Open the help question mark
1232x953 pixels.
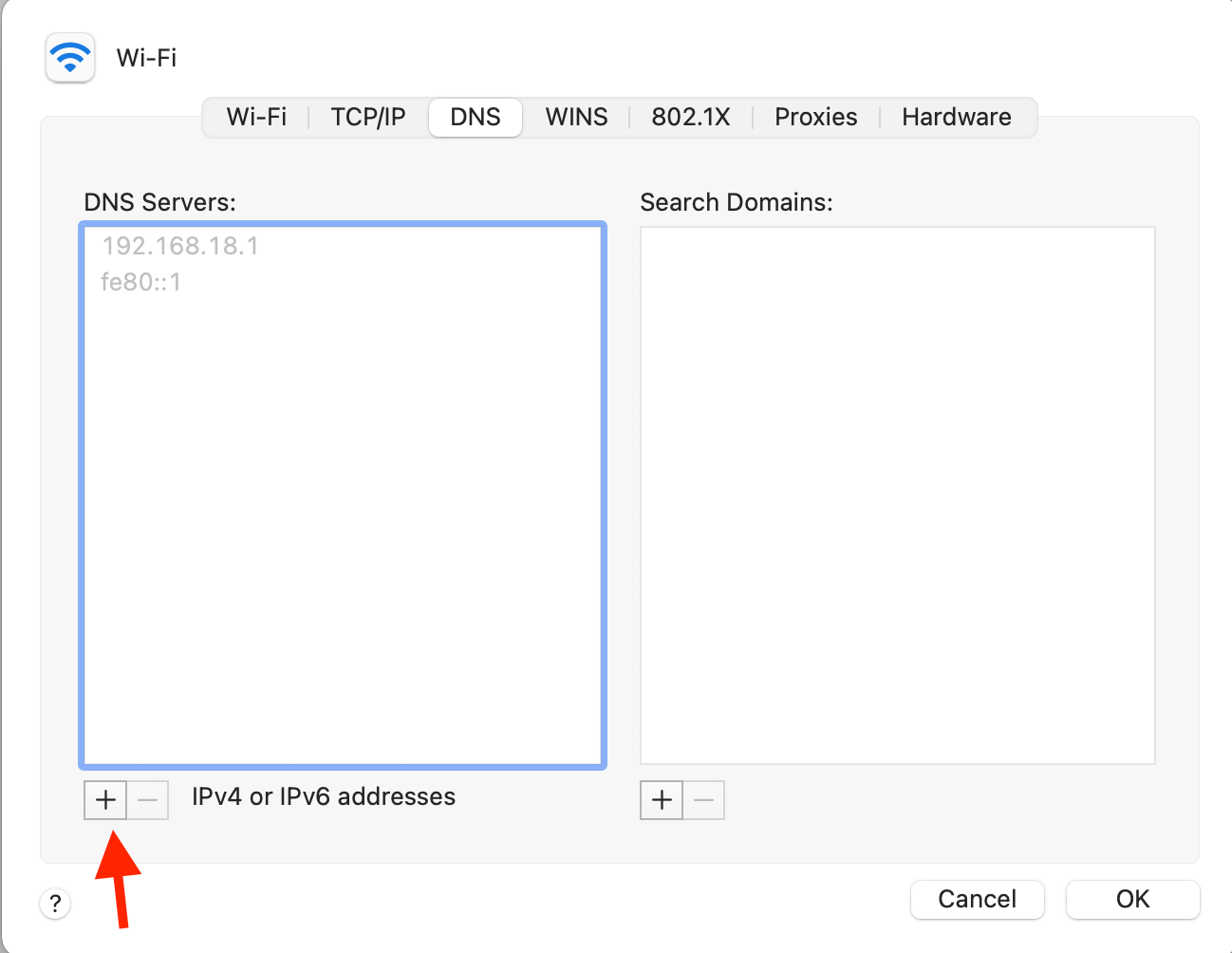(54, 903)
